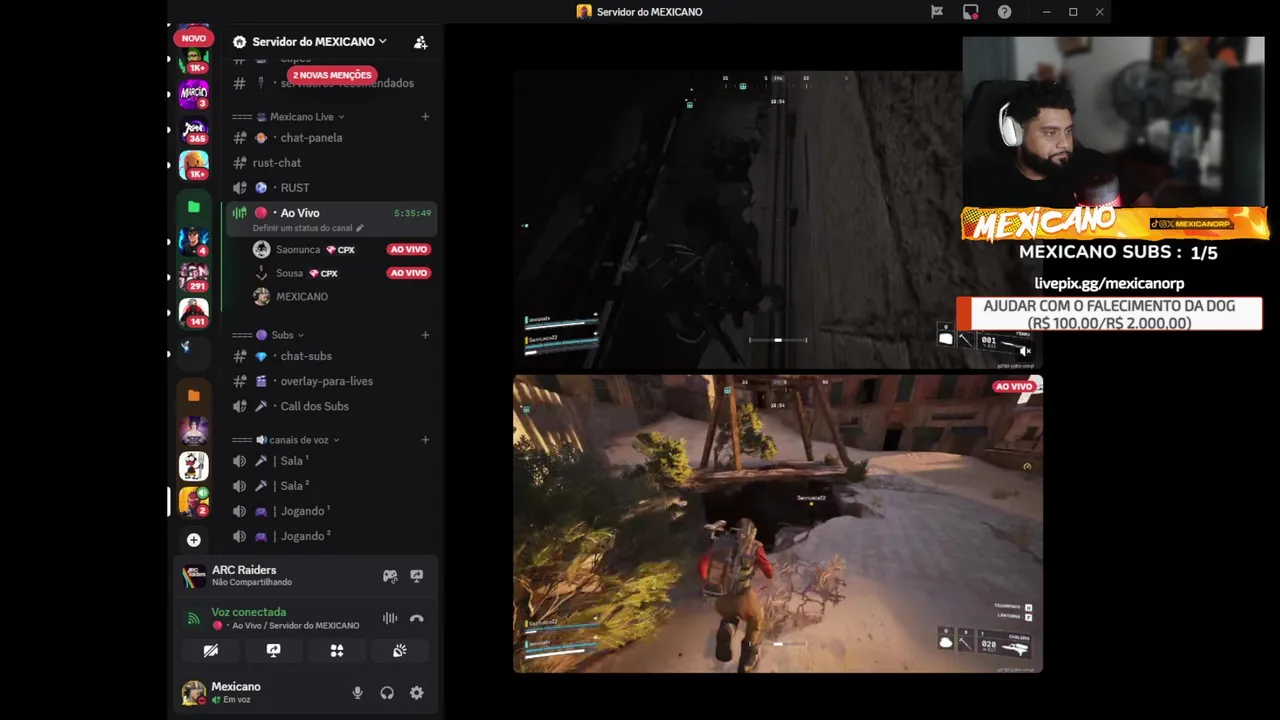Open the soundboard icon
Image resolution: width=1280 pixels, height=720 pixels.
[400, 651]
